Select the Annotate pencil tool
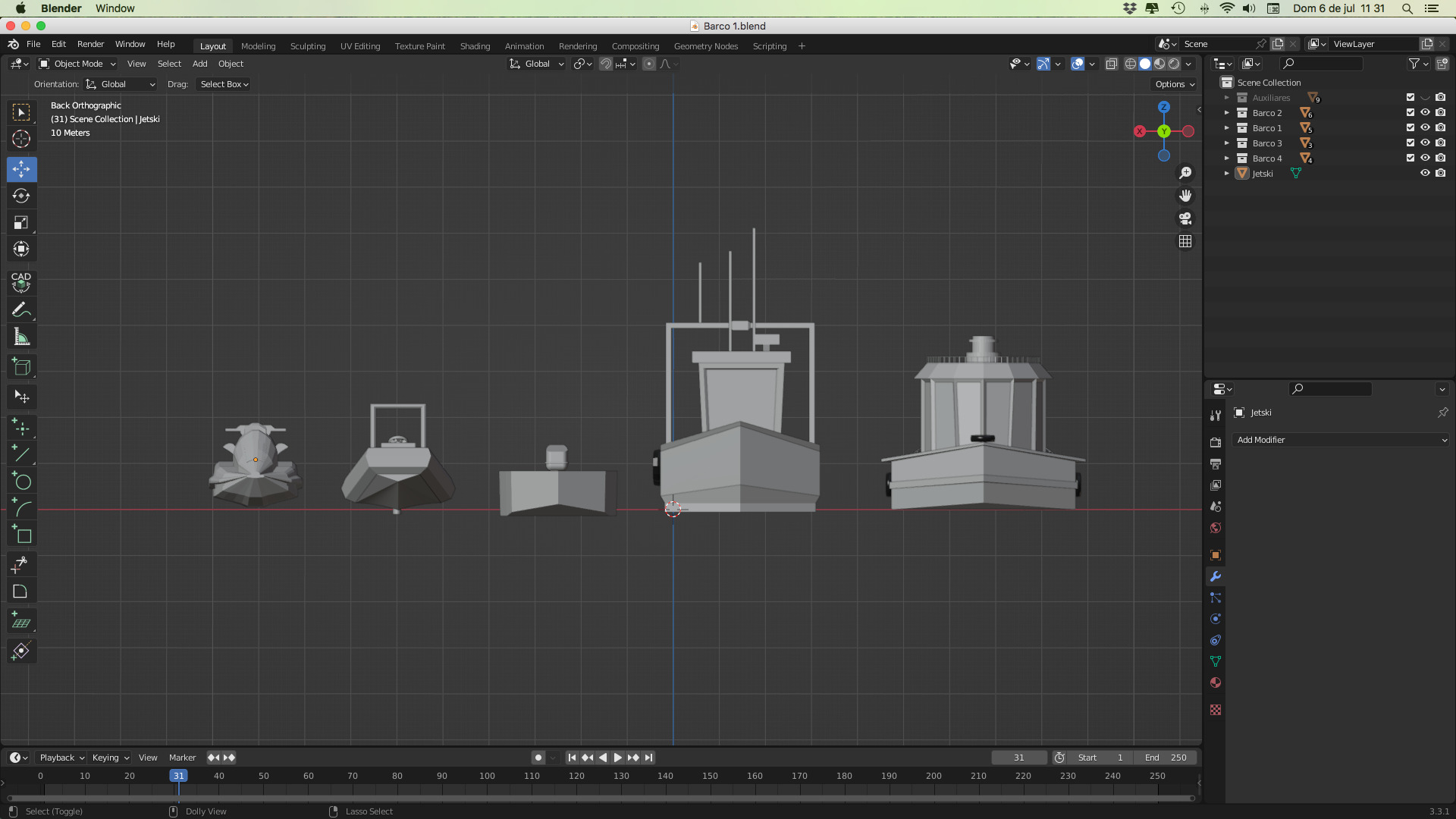Image resolution: width=1456 pixels, height=819 pixels. (x=21, y=309)
